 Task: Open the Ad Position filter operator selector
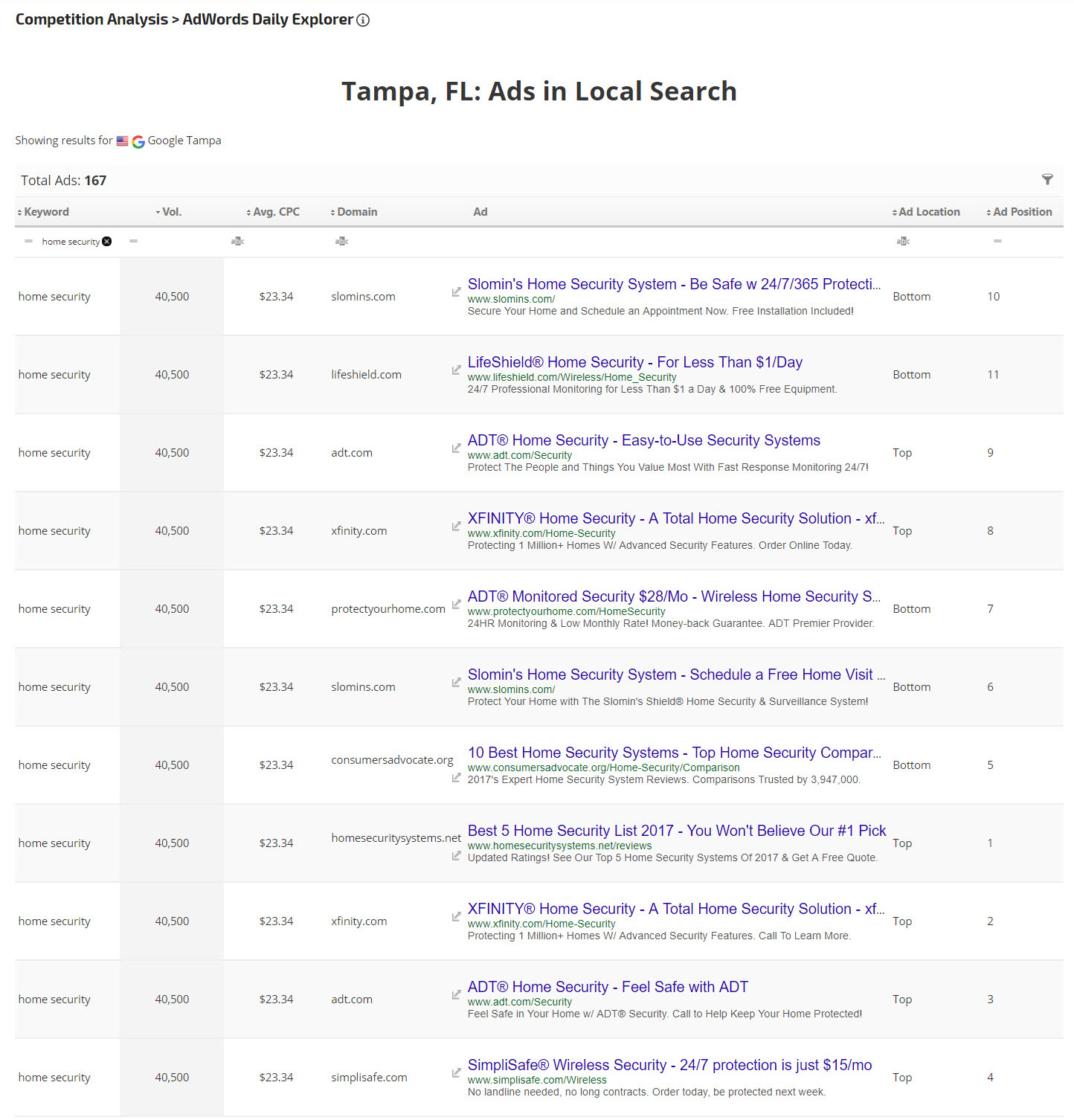(x=997, y=241)
